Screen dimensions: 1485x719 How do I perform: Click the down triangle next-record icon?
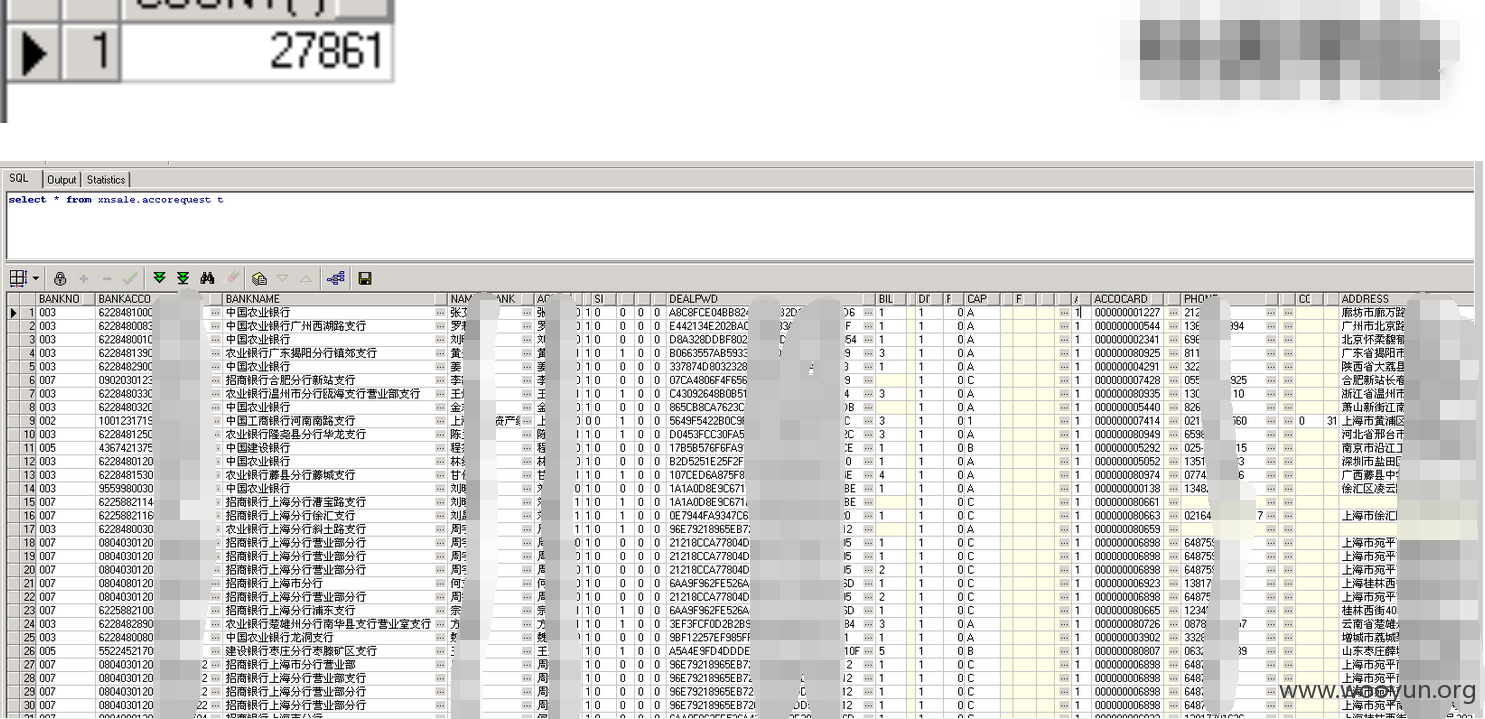(x=282, y=279)
